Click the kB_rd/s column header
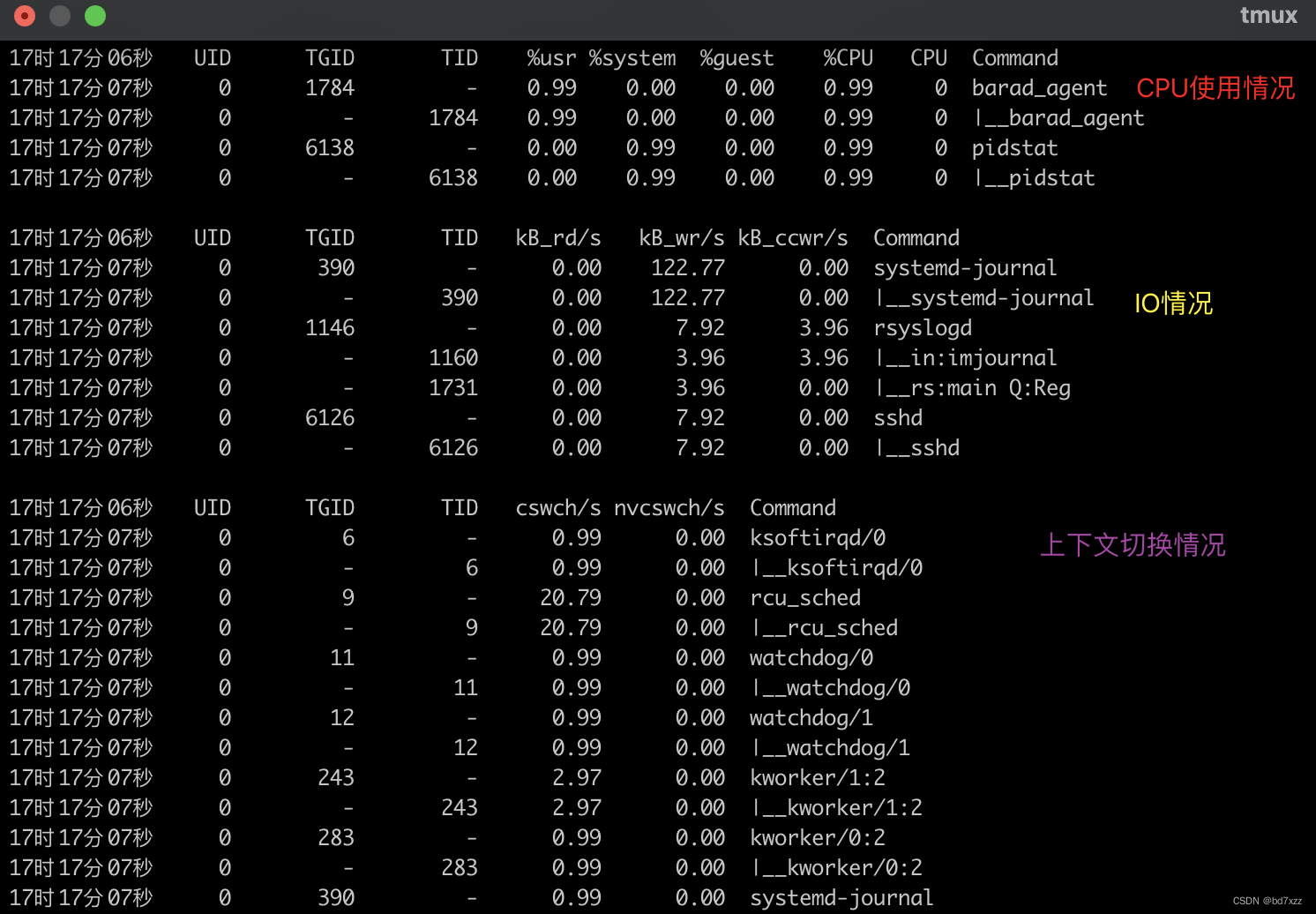 pos(558,238)
